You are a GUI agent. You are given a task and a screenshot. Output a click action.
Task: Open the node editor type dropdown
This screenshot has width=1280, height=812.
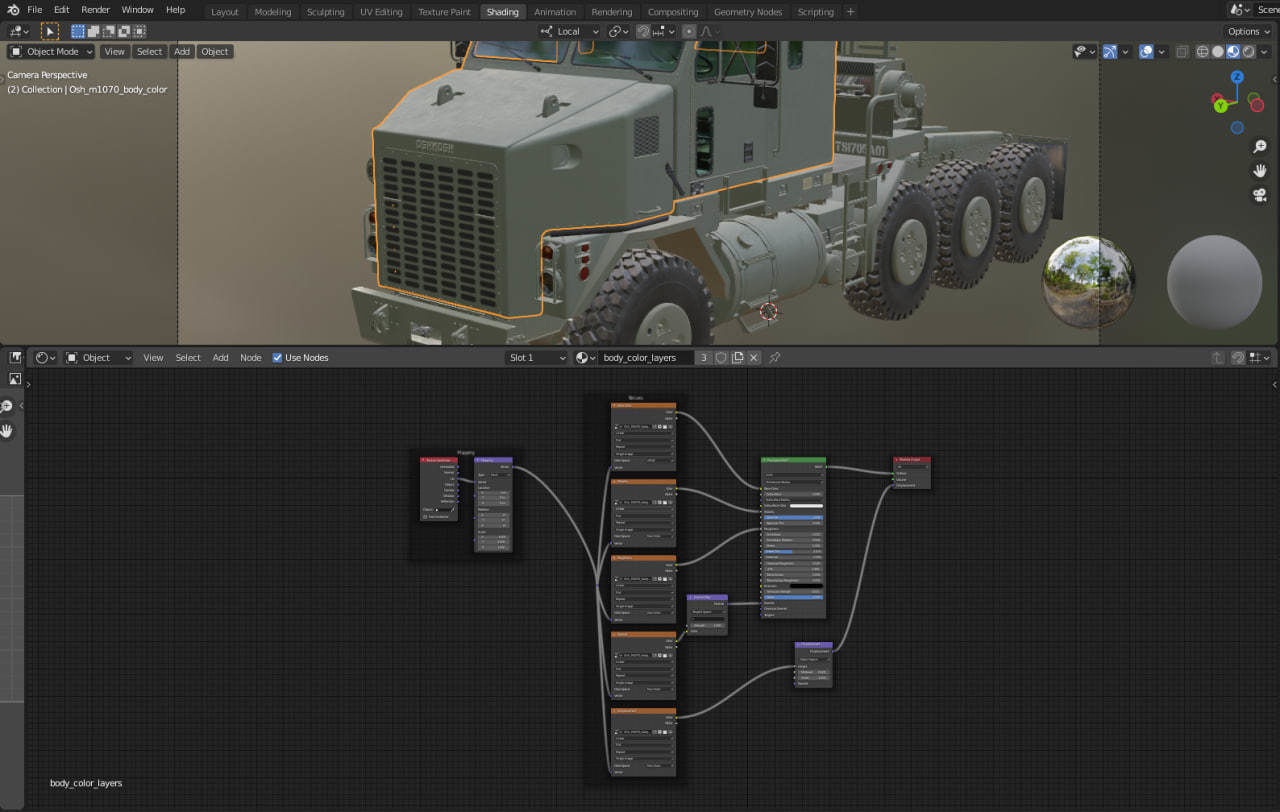[45, 357]
